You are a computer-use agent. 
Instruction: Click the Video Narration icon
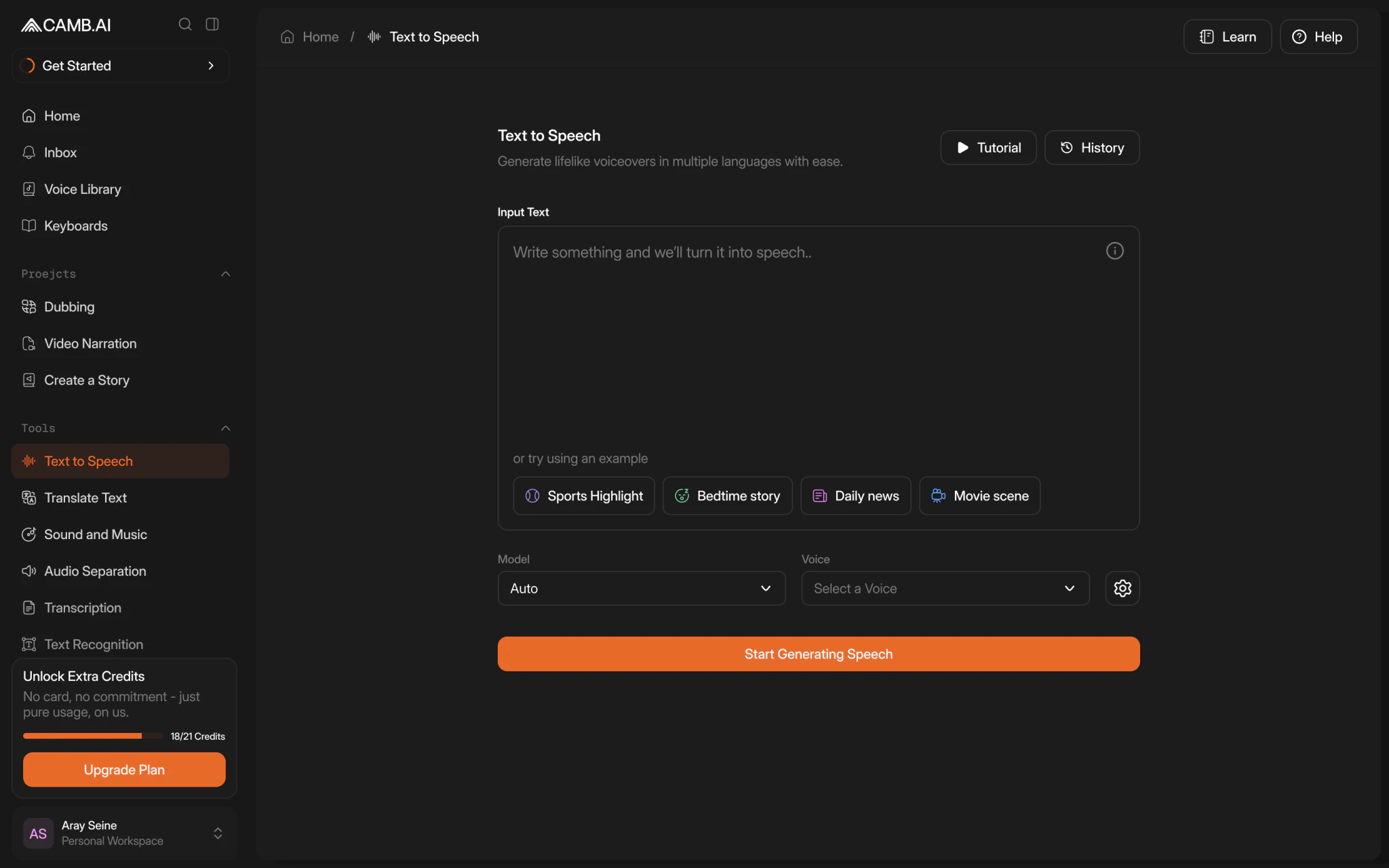click(x=28, y=344)
